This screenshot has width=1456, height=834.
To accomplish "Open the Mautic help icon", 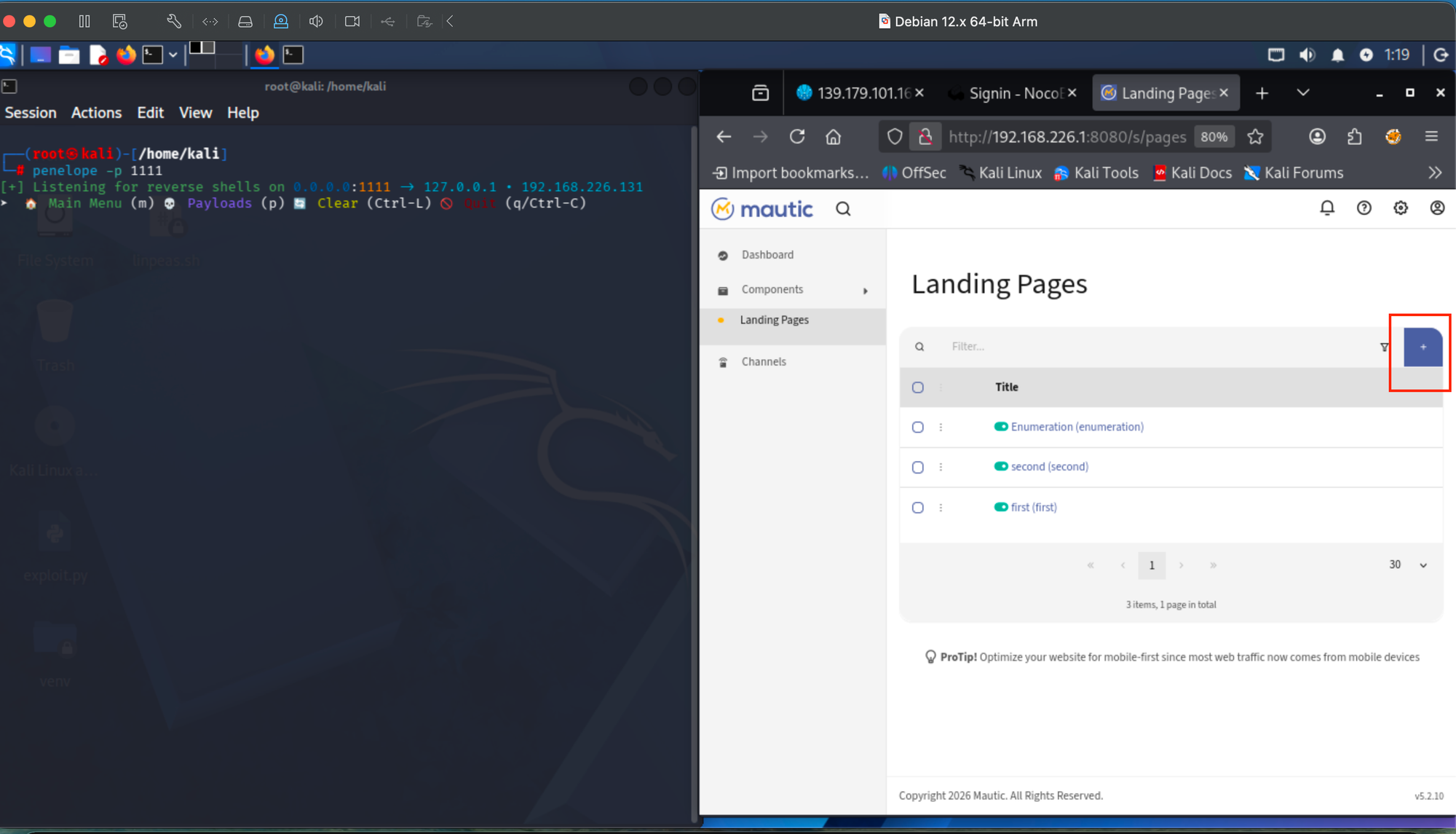I will pyautogui.click(x=1364, y=208).
